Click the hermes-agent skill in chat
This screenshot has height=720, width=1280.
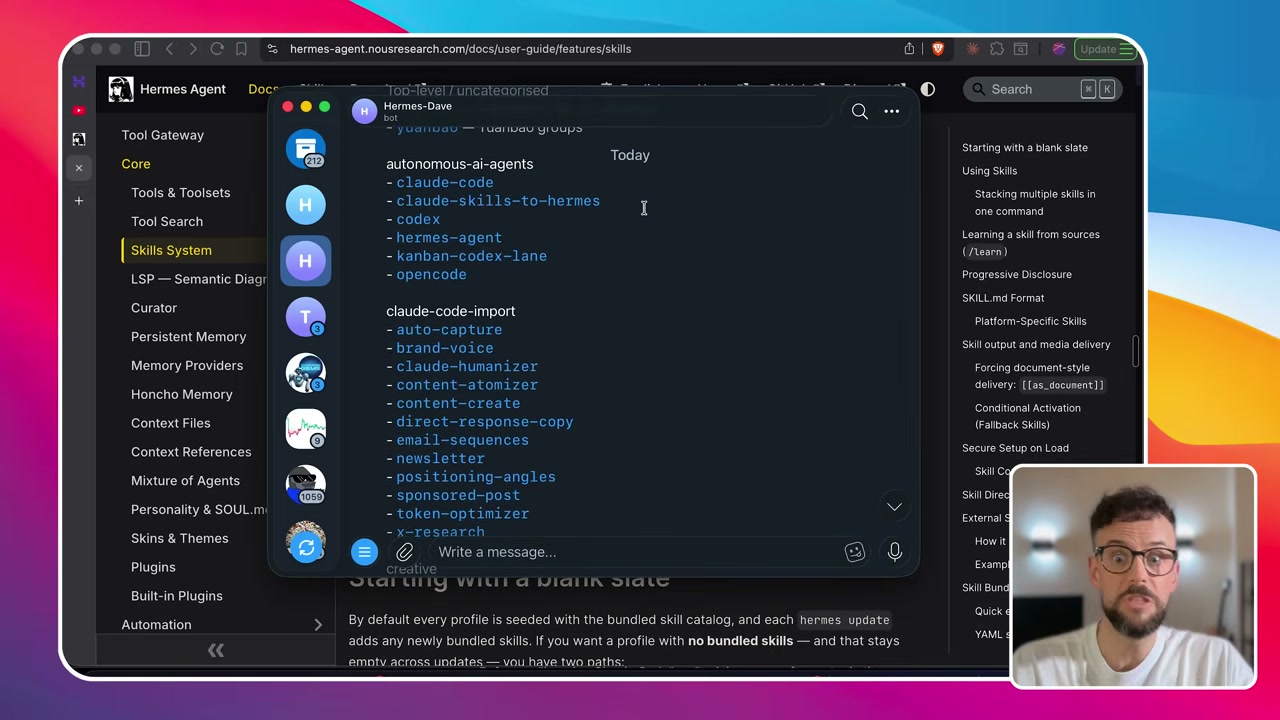[449, 238]
